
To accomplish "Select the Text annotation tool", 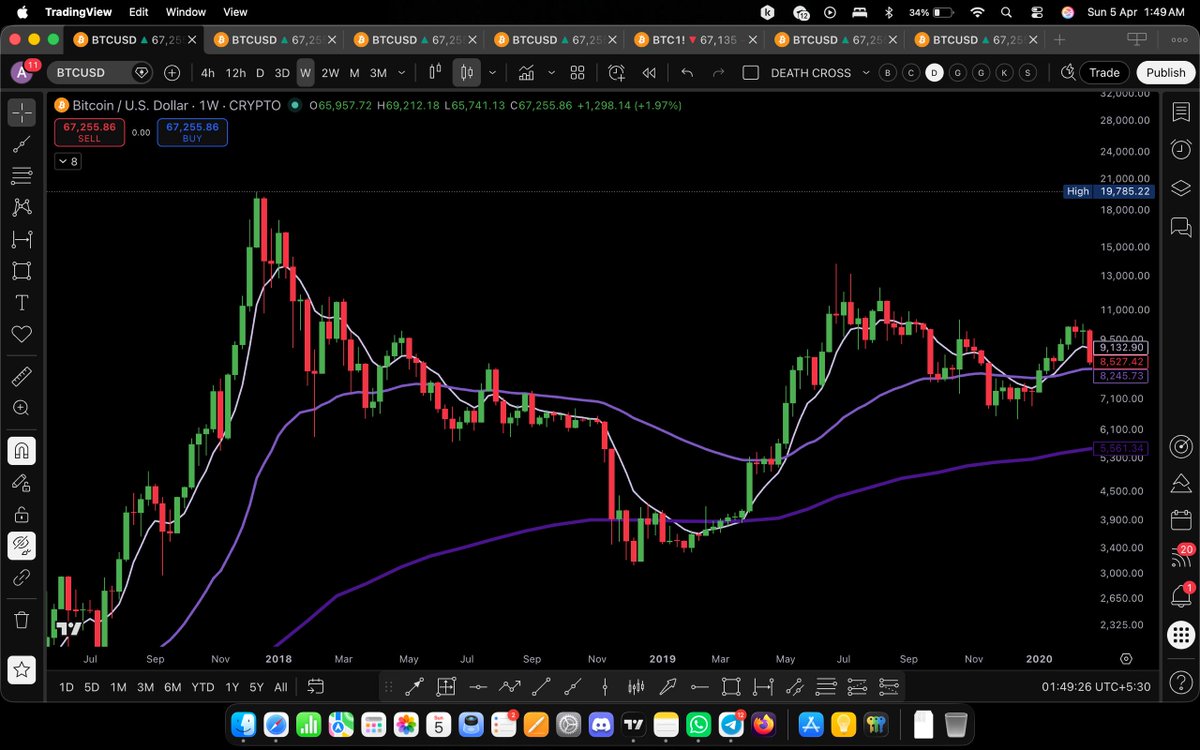I will 22,303.
